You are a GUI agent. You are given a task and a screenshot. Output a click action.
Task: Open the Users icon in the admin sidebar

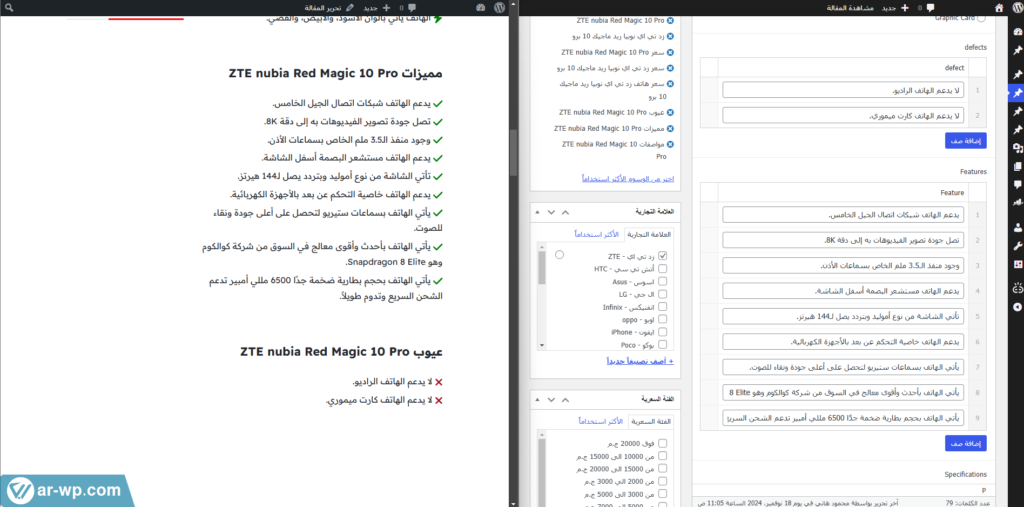[1017, 226]
